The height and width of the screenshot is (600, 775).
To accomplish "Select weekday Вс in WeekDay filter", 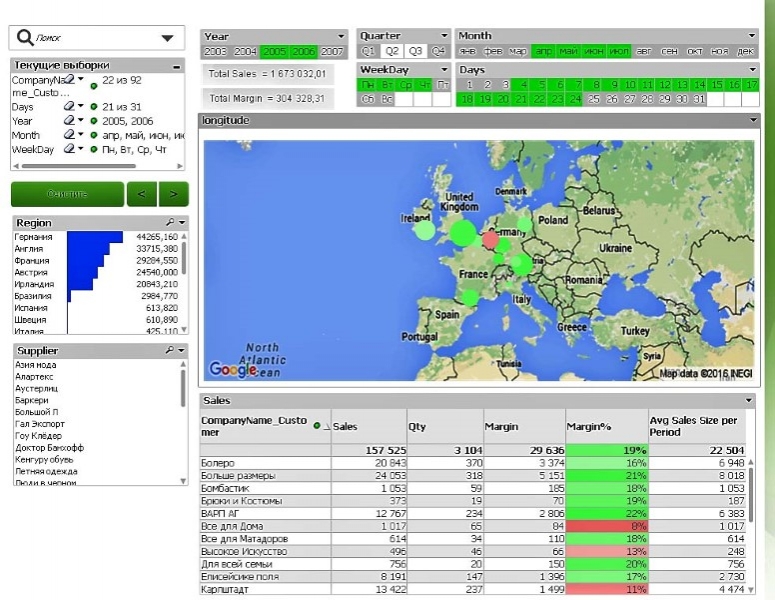I will 387,99.
